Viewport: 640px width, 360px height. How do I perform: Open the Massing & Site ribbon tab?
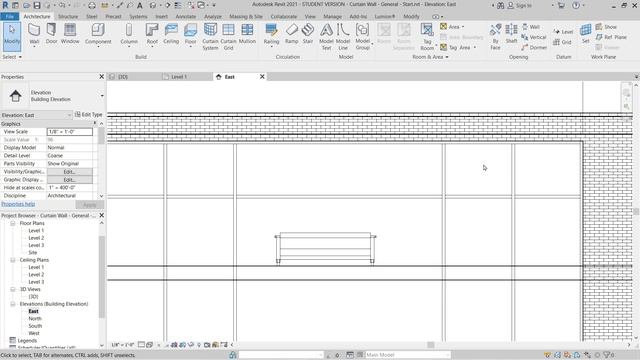click(246, 16)
